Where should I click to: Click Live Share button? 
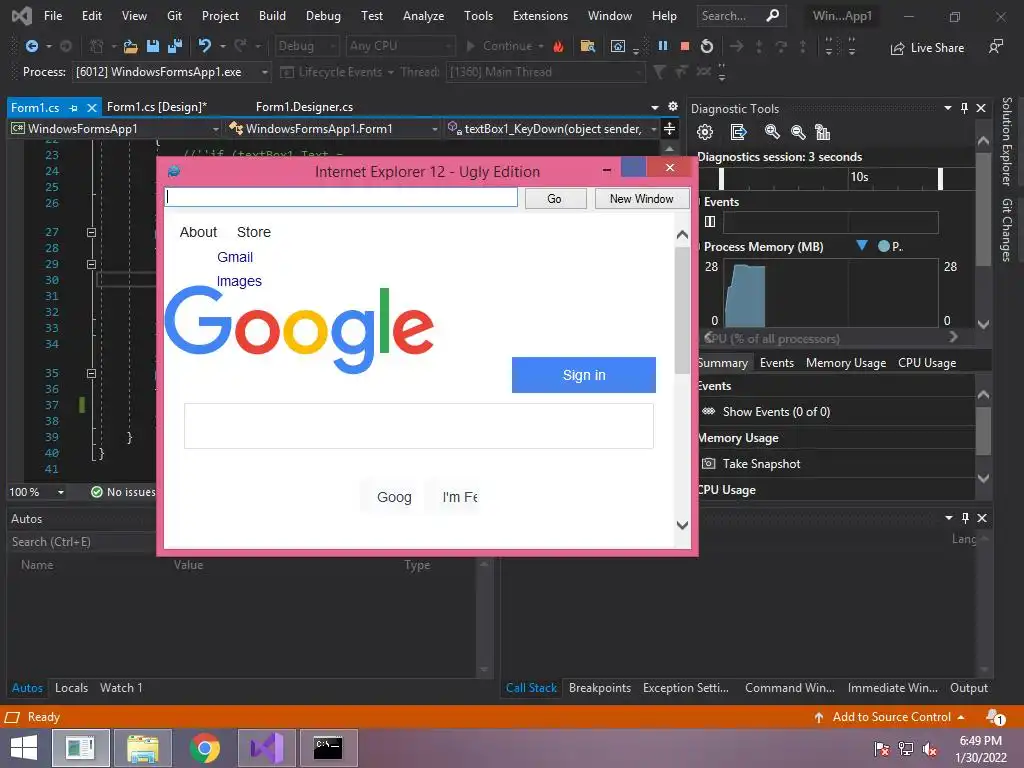pyautogui.click(x=927, y=48)
